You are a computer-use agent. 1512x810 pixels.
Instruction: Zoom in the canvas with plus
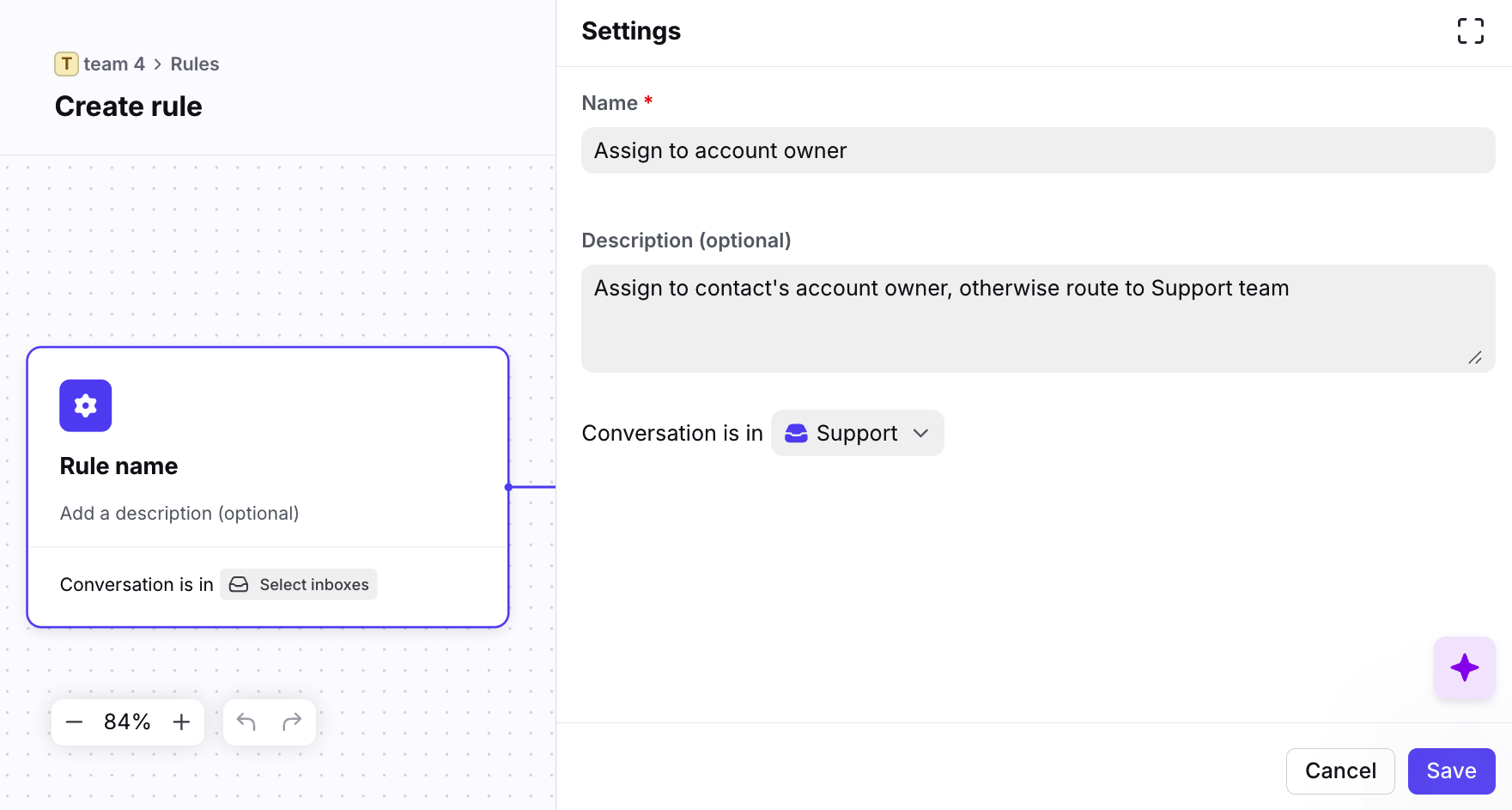(181, 722)
